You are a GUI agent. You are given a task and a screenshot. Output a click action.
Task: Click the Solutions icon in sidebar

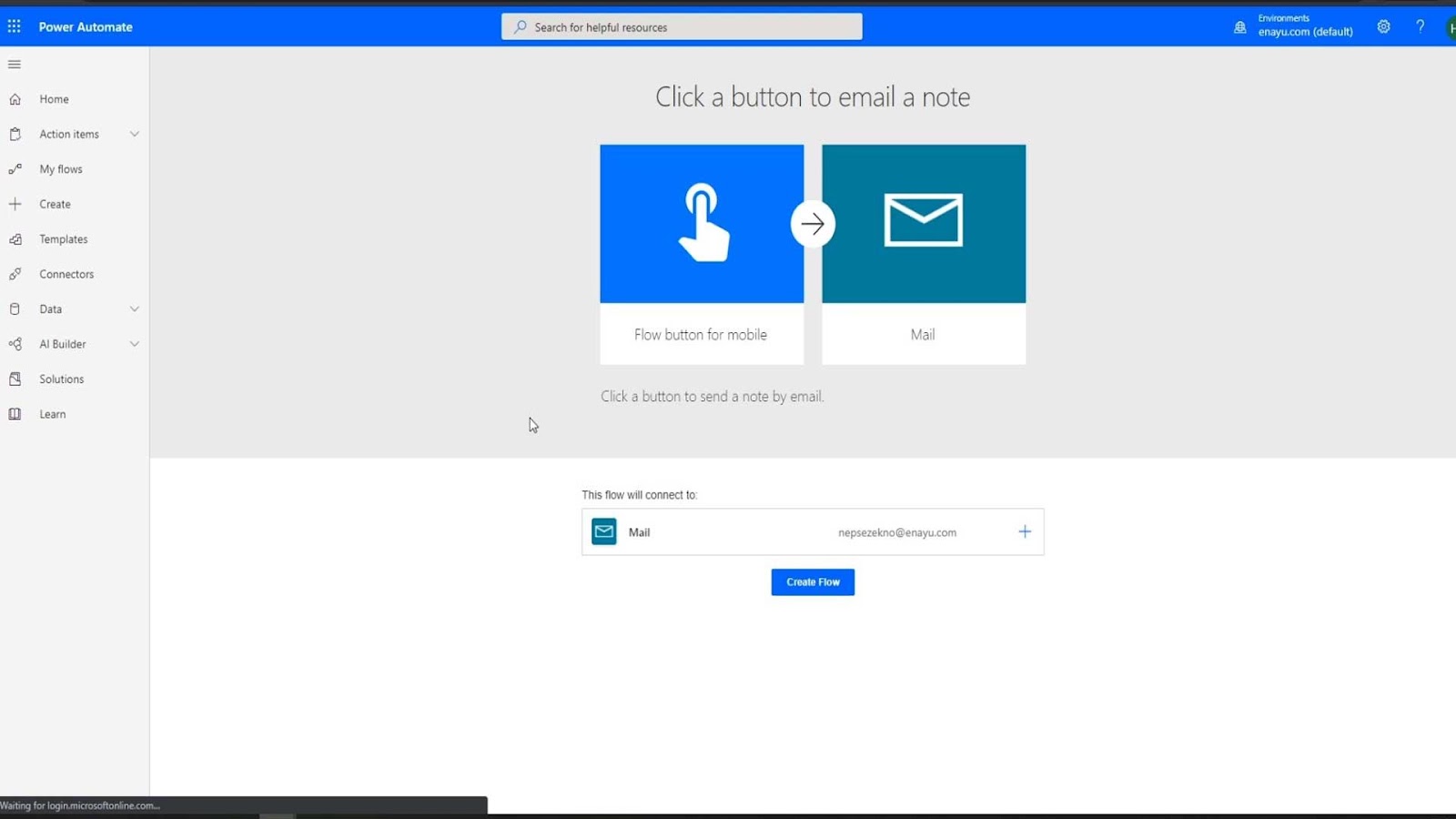pos(15,379)
